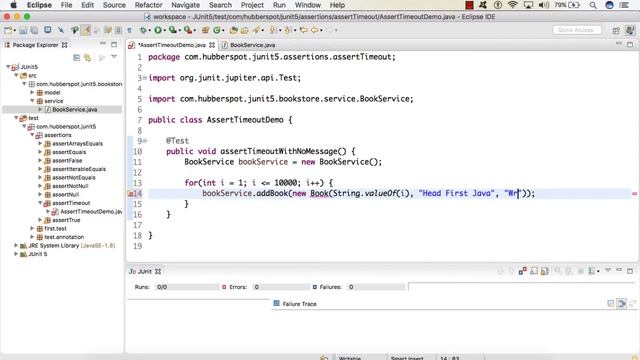Click the New Java Package icon
640x360 pixels.
coord(205,30)
